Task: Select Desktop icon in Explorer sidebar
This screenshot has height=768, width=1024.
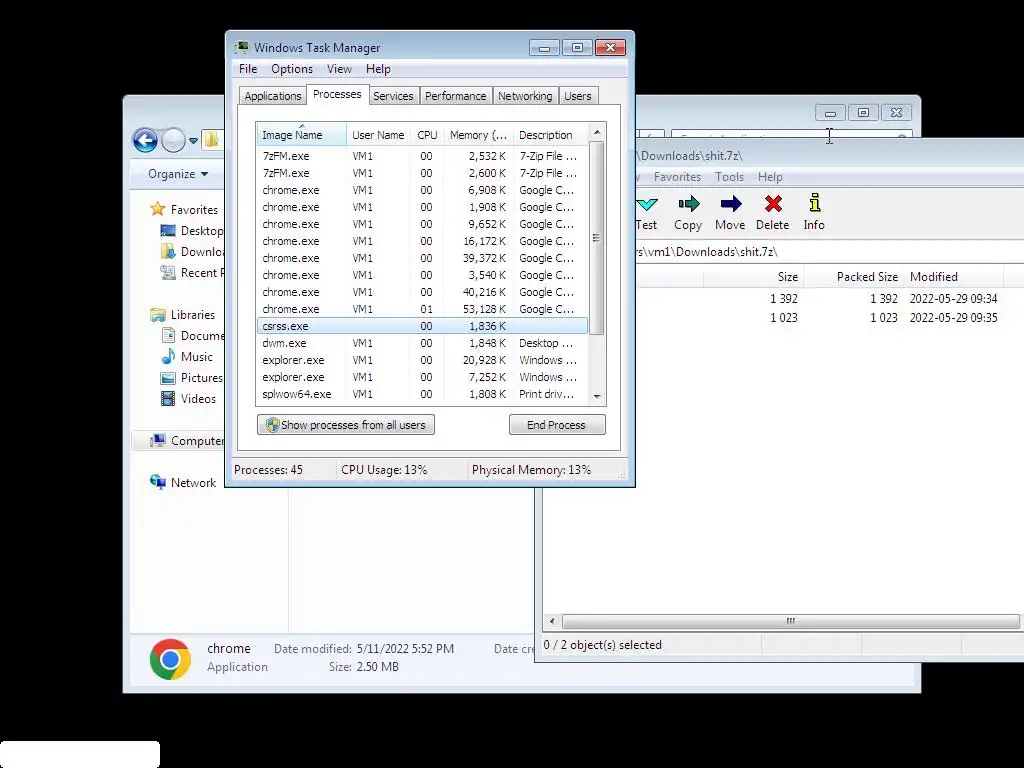Action: (168, 231)
